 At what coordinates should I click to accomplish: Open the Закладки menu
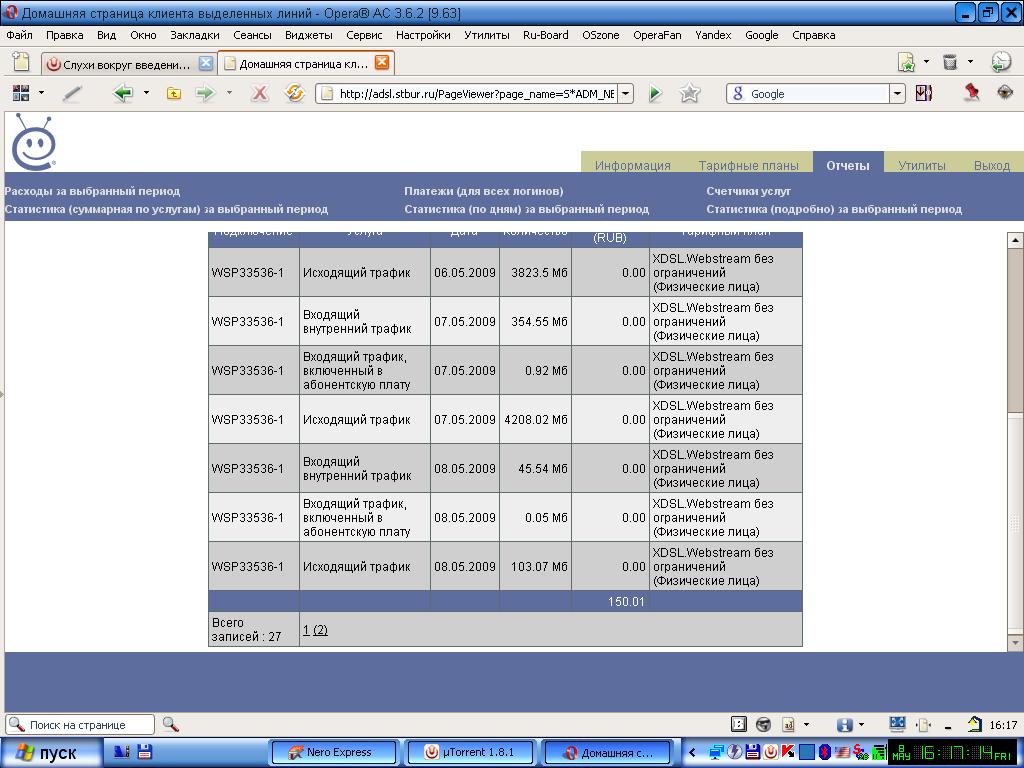pyautogui.click(x=194, y=35)
